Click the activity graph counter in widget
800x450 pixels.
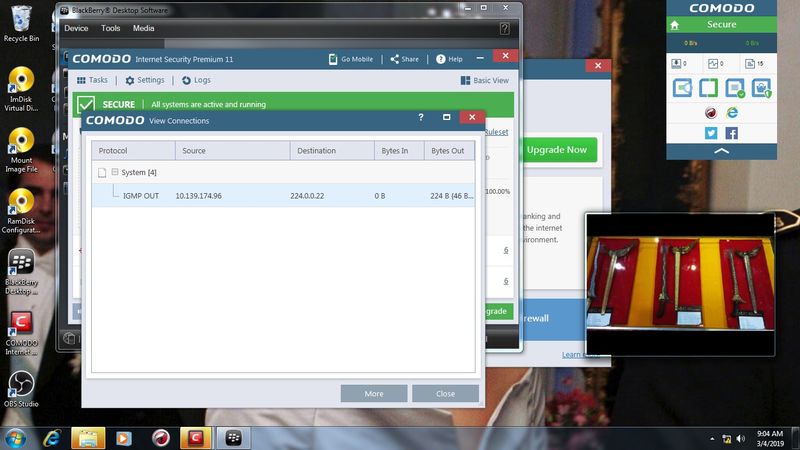tap(716, 63)
